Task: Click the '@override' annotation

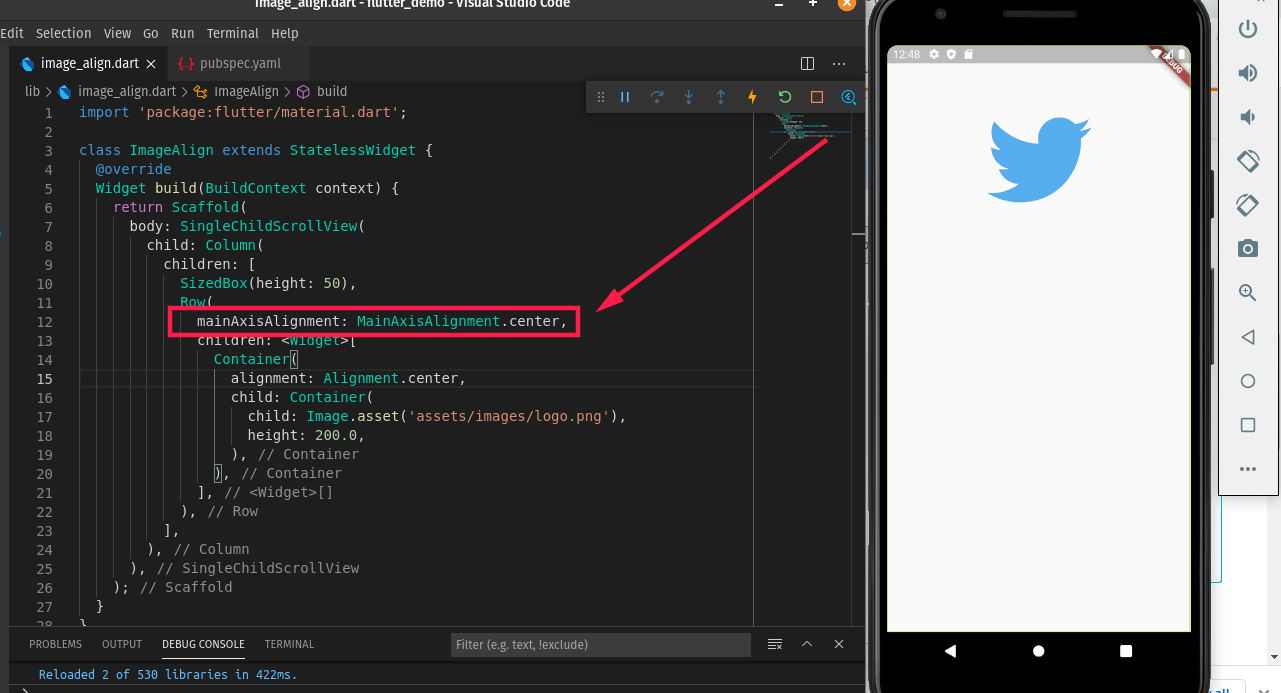Action: pos(133,169)
